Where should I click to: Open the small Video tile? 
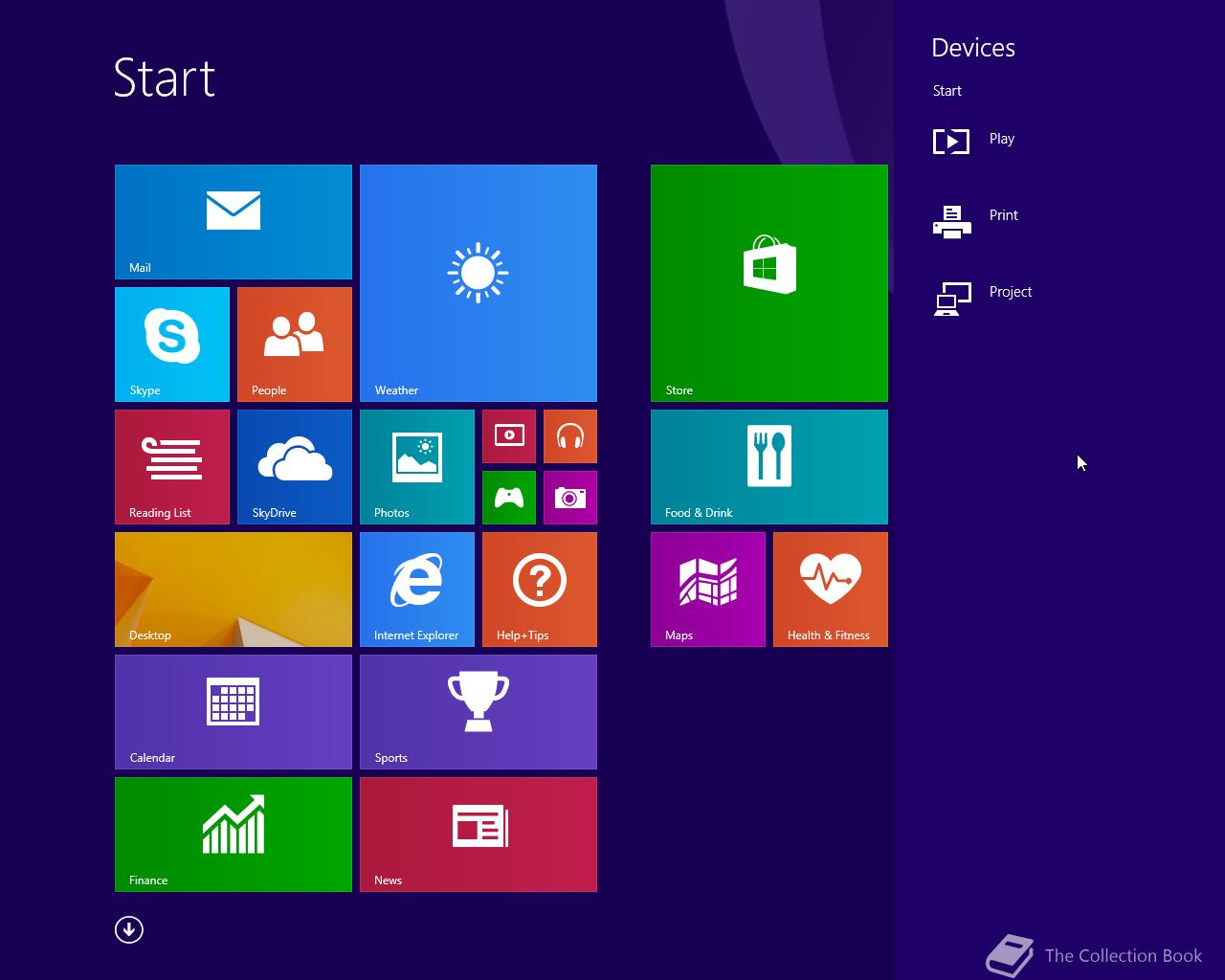coord(509,436)
